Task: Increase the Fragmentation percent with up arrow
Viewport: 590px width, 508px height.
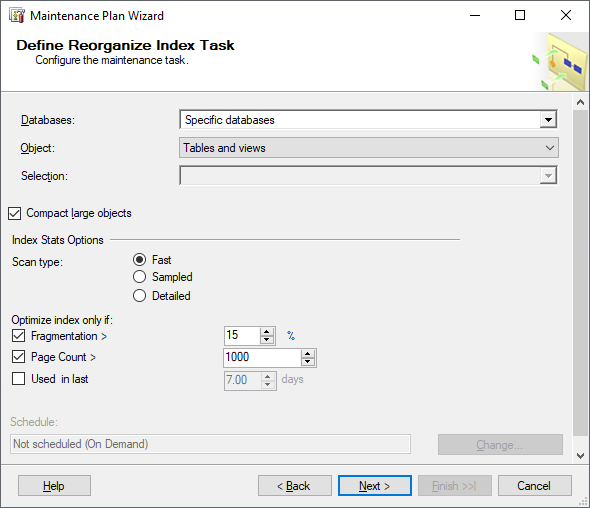Action: click(x=267, y=332)
